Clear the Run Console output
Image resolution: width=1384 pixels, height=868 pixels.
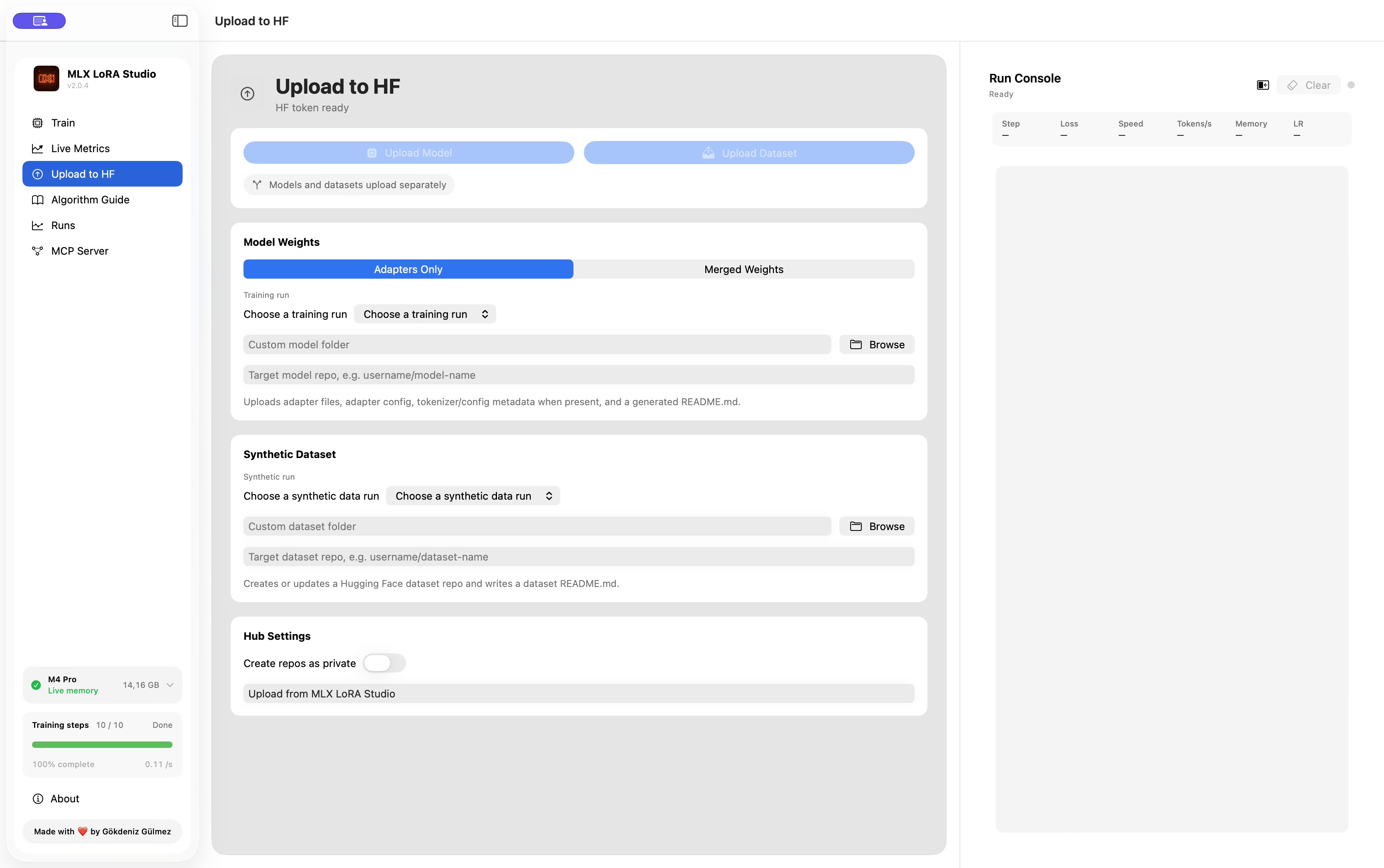[1308, 85]
